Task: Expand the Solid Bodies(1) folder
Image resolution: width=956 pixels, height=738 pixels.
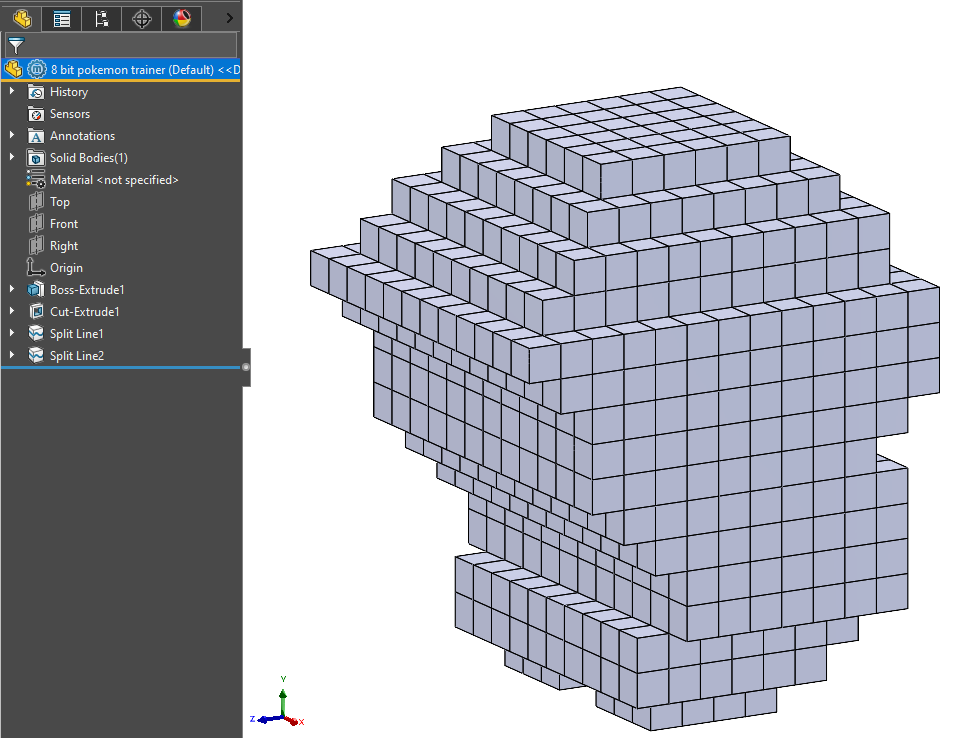Action: tap(12, 157)
